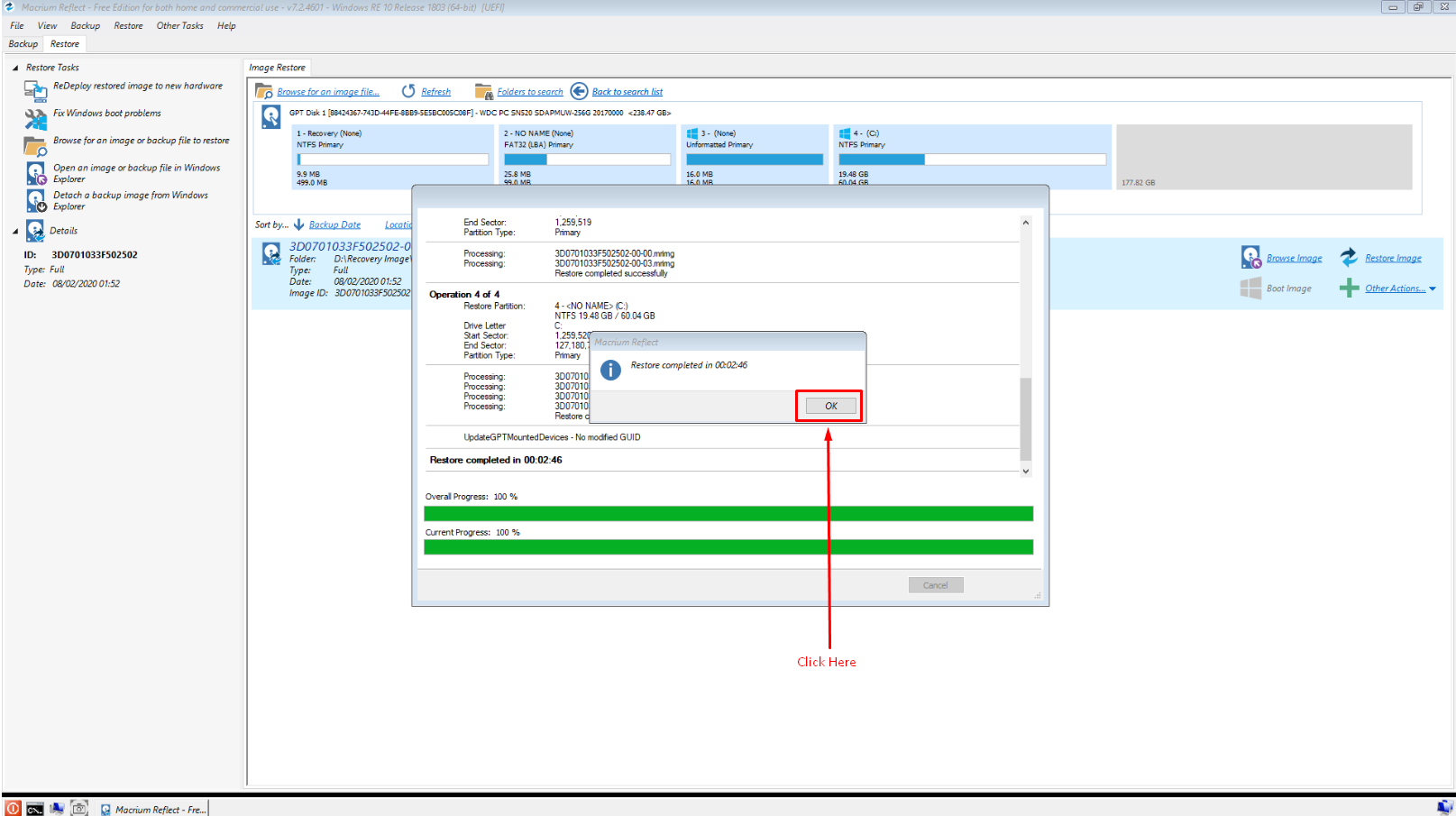The image size is (1456, 816).
Task: Open the File menu
Action: pos(17,25)
